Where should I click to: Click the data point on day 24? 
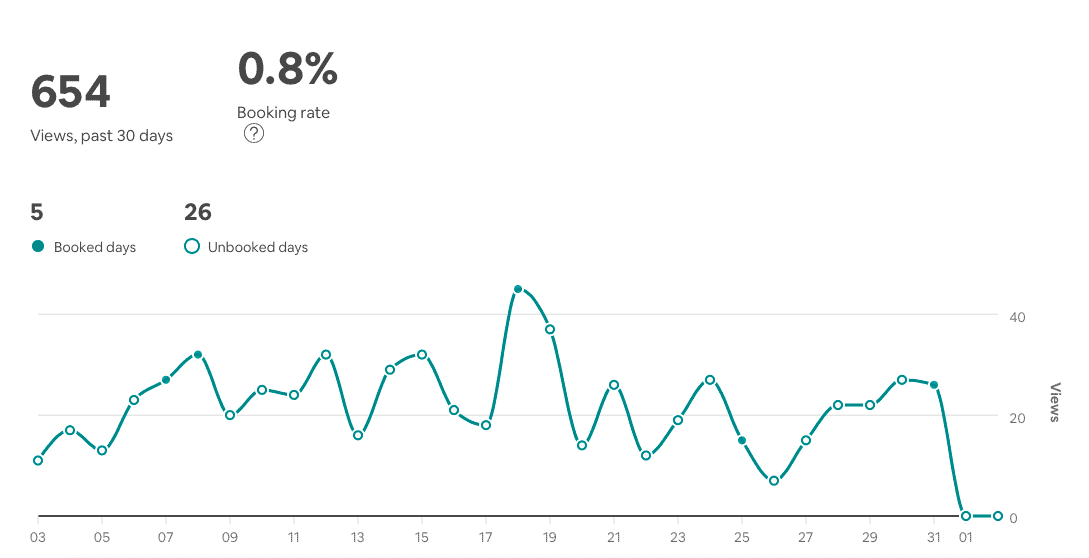point(710,380)
